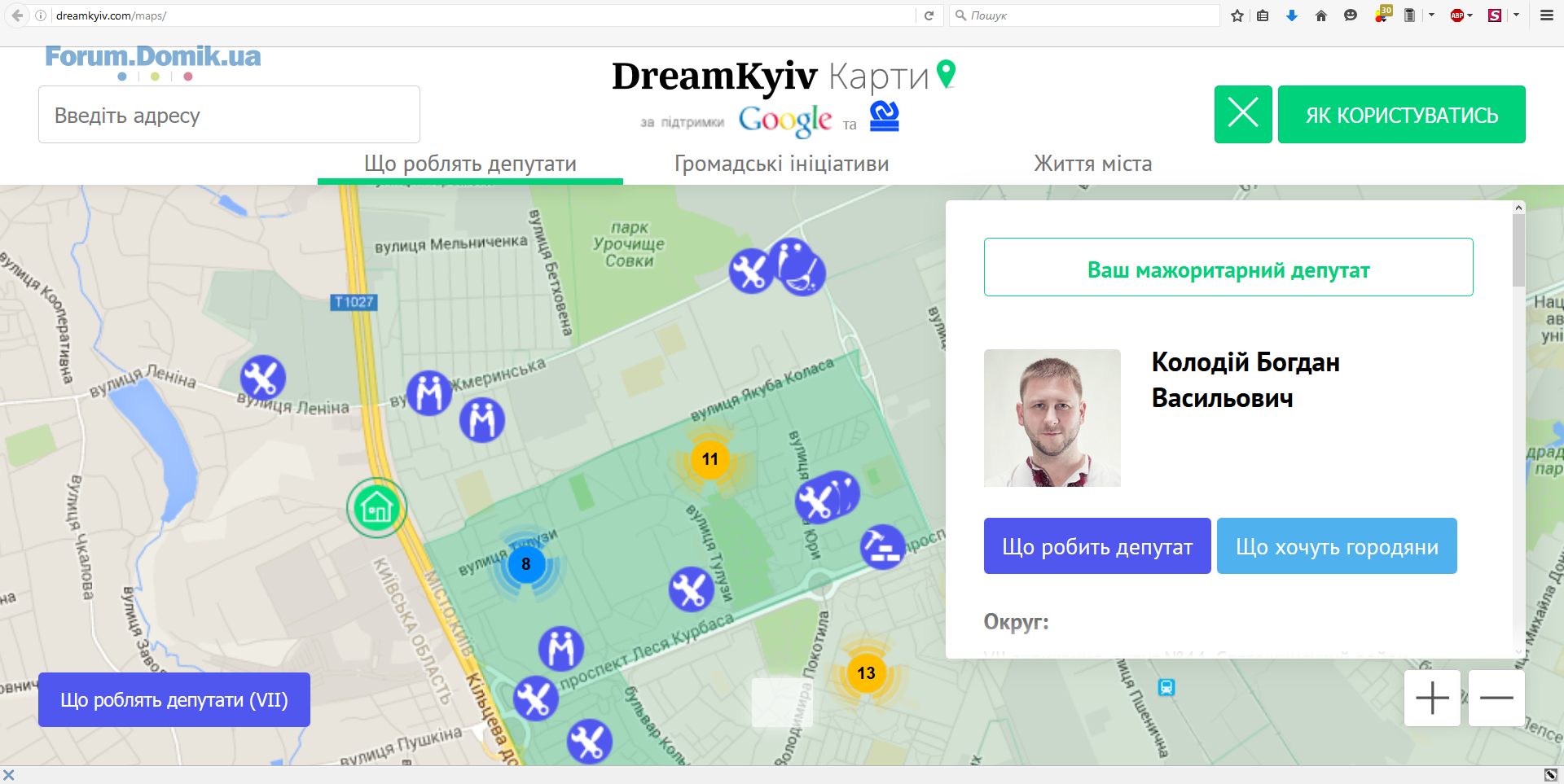Click the Введіть адресу input field
Image resolution: width=1564 pixels, height=784 pixels.
[229, 115]
